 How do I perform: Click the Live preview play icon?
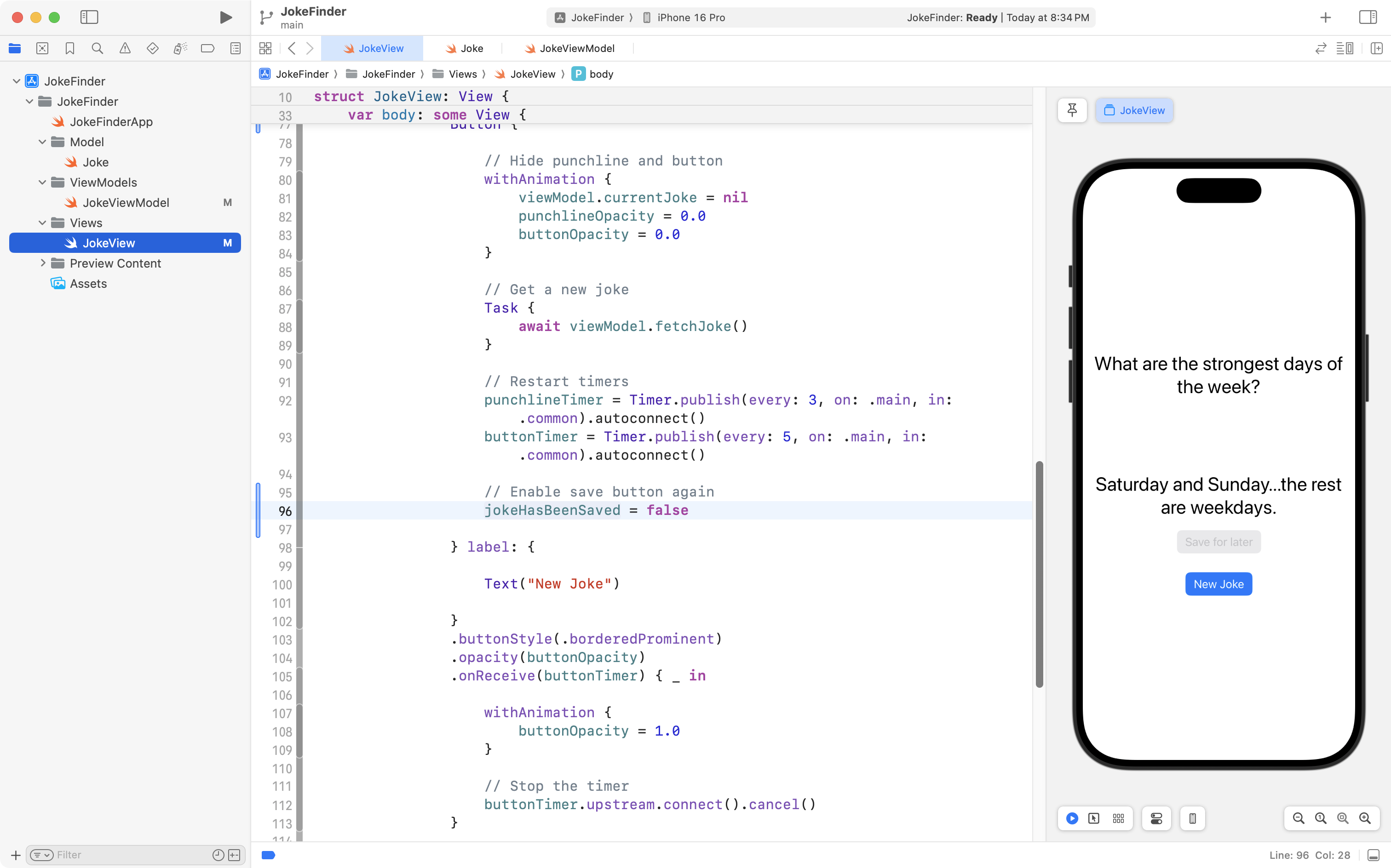tap(1072, 819)
